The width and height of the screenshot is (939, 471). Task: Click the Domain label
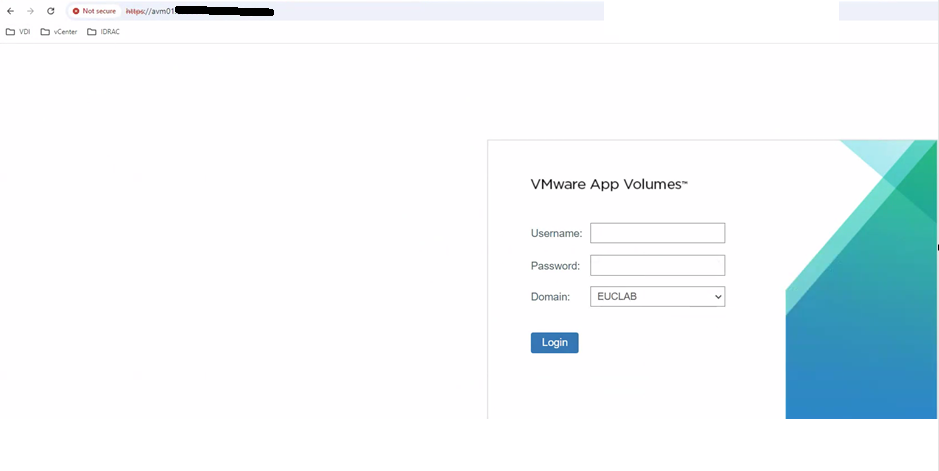tap(550, 297)
